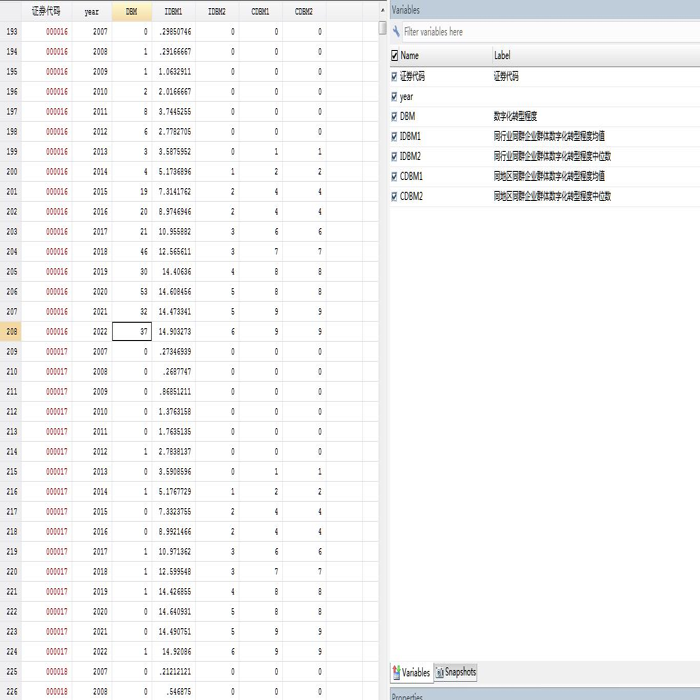
Task: Select the year column header
Action: coord(92,11)
